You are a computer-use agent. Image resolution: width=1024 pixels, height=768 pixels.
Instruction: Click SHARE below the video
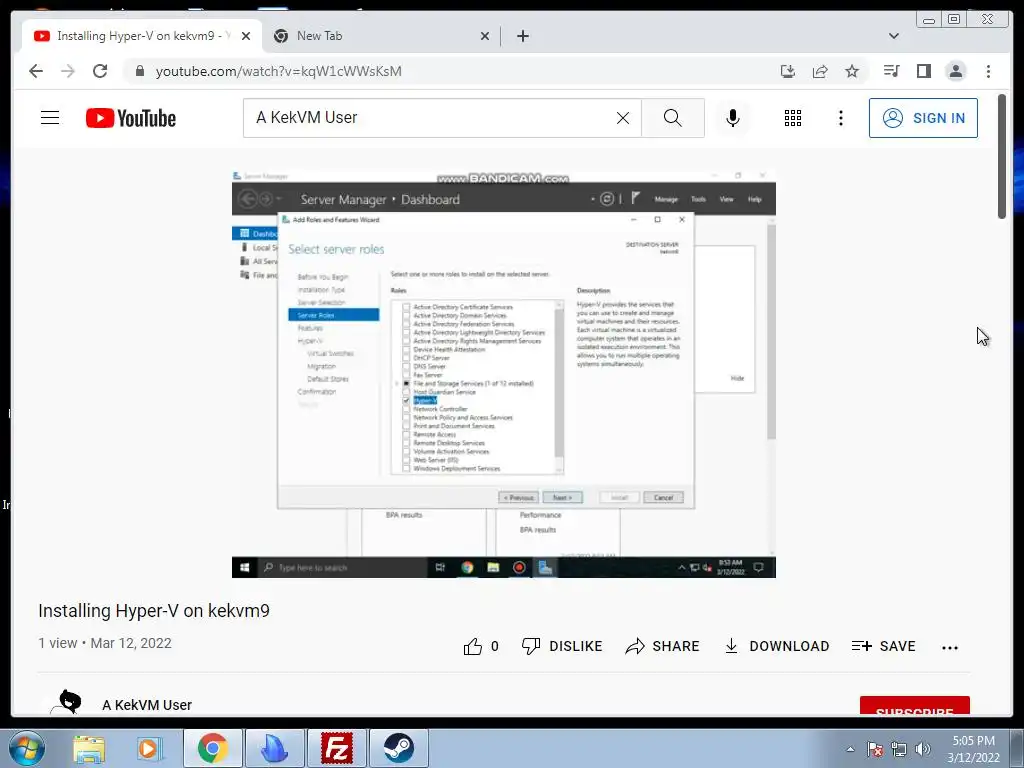662,647
